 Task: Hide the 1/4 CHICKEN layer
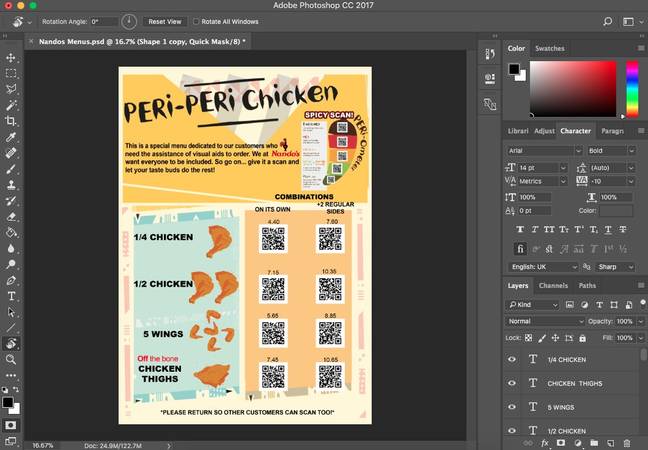[512, 359]
